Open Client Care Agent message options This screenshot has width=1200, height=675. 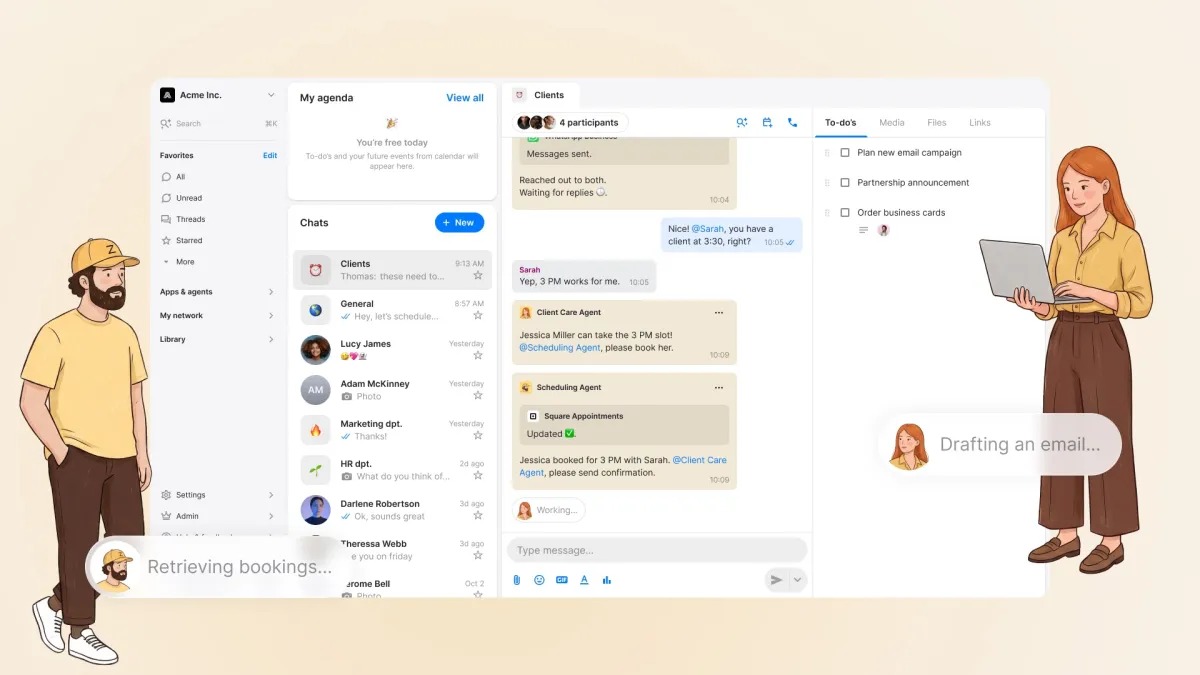click(718, 313)
